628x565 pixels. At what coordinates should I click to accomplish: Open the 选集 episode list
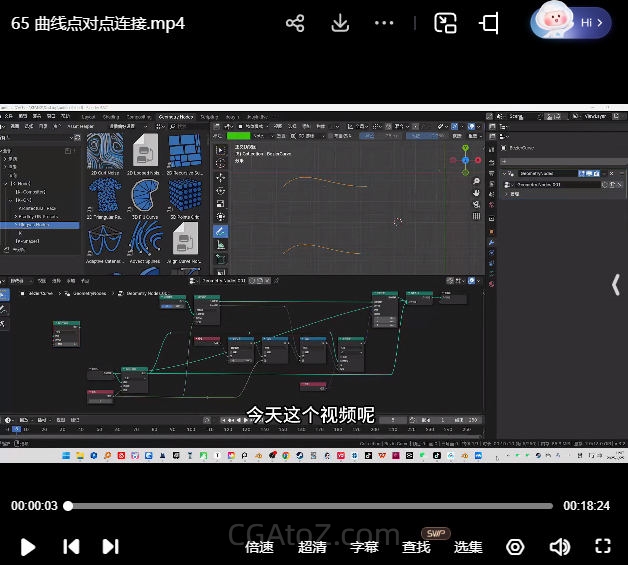[x=468, y=547]
